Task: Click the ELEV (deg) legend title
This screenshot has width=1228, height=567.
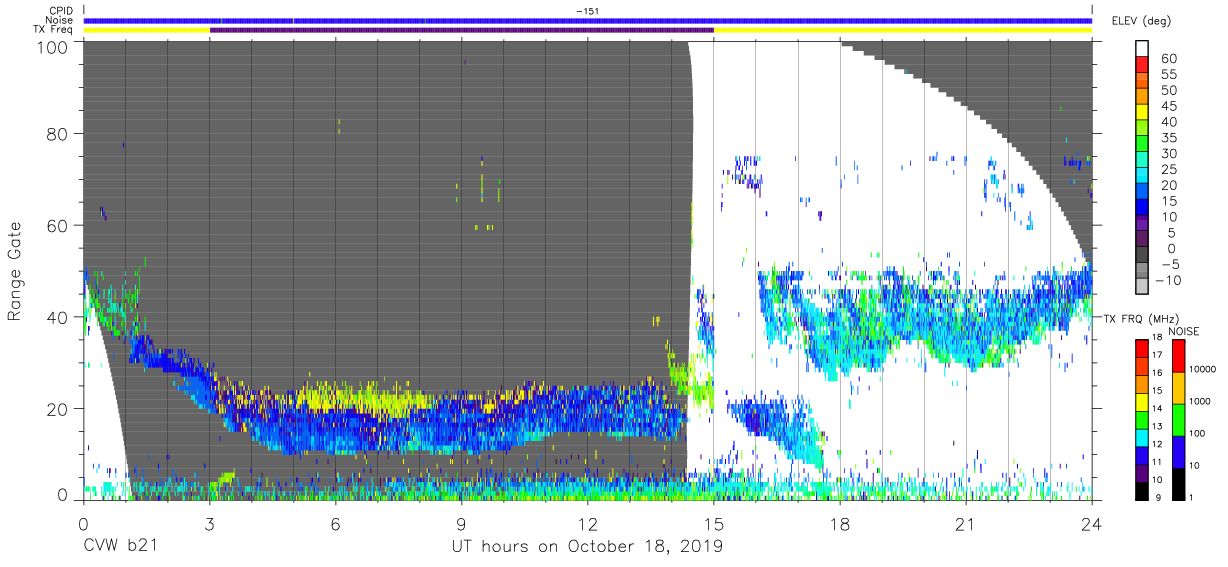Action: coord(1139,20)
